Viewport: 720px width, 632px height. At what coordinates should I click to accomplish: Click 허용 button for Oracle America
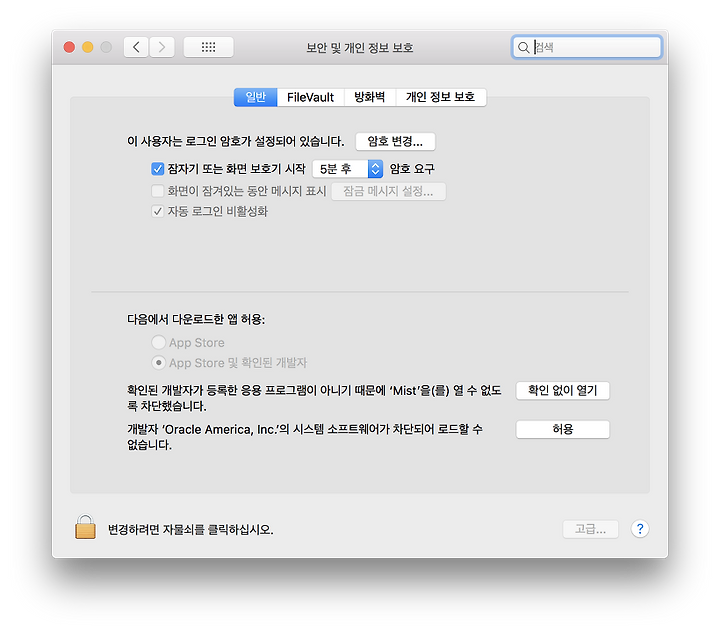coord(562,429)
